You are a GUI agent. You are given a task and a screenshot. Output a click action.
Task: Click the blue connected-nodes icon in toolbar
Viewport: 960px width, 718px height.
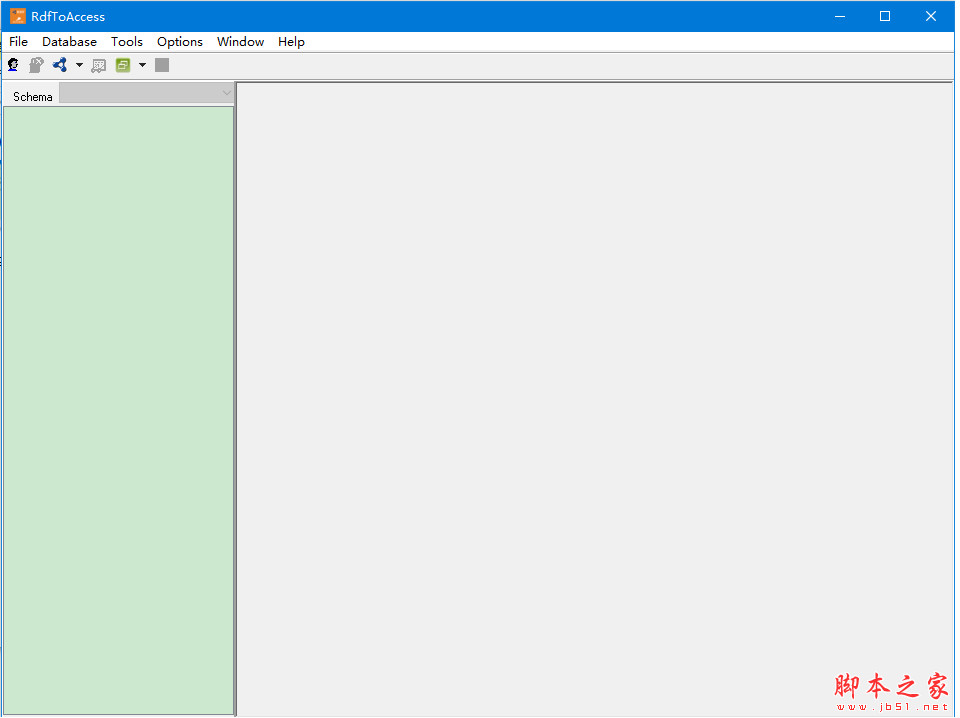(x=59, y=65)
